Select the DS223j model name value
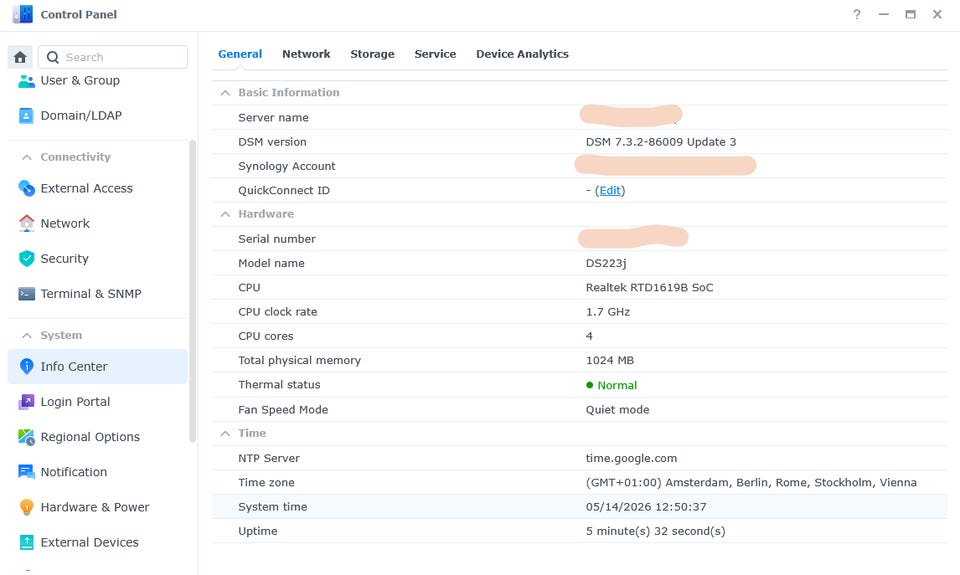This screenshot has width=960, height=575. (x=606, y=263)
